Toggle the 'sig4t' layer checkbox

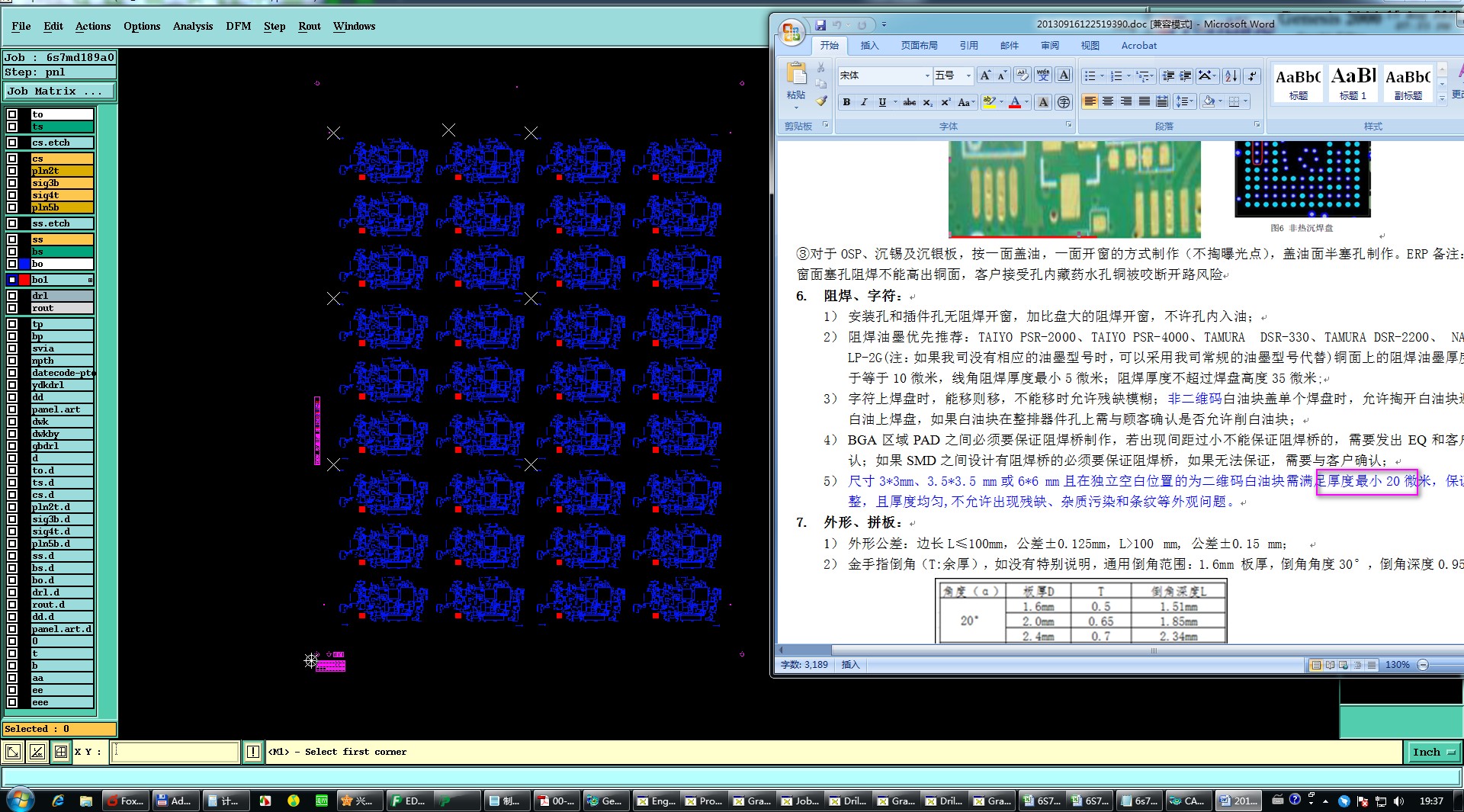[12, 195]
